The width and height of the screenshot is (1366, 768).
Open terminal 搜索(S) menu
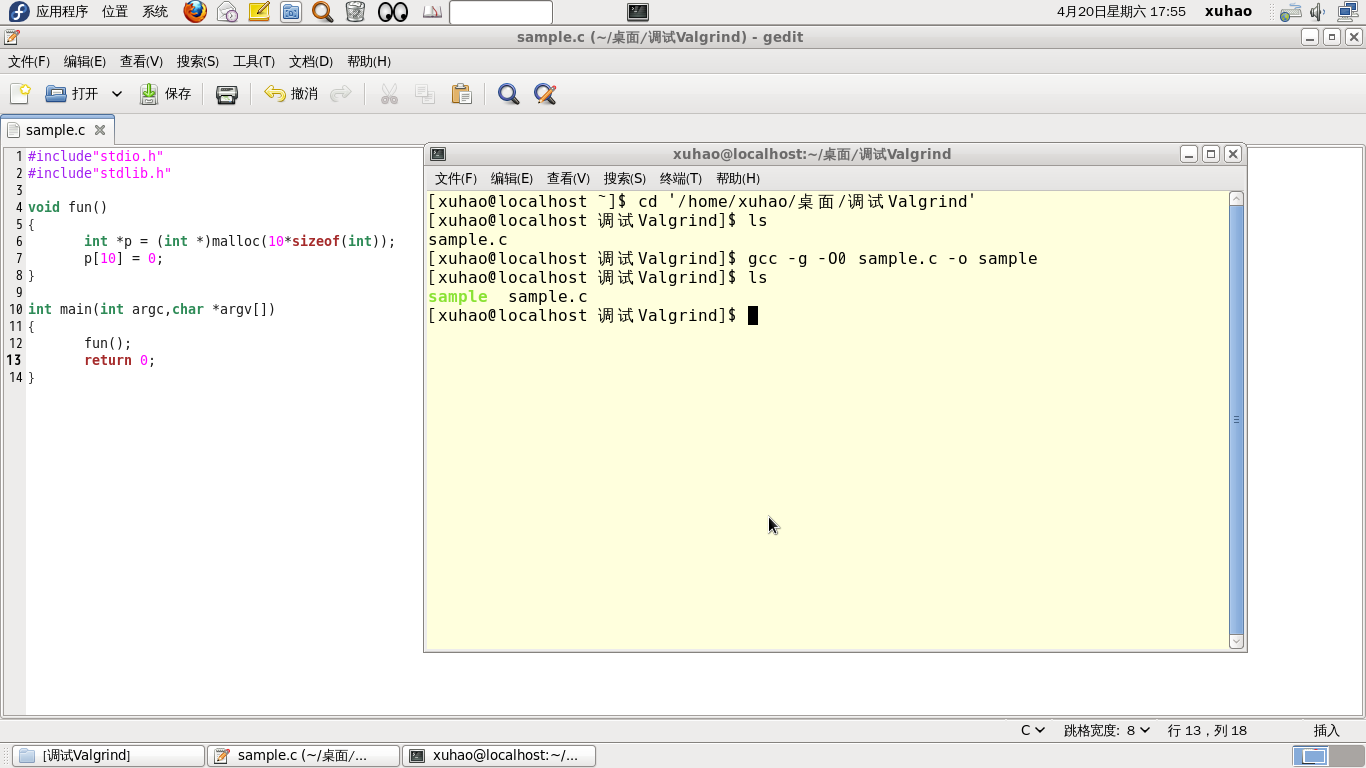click(625, 178)
